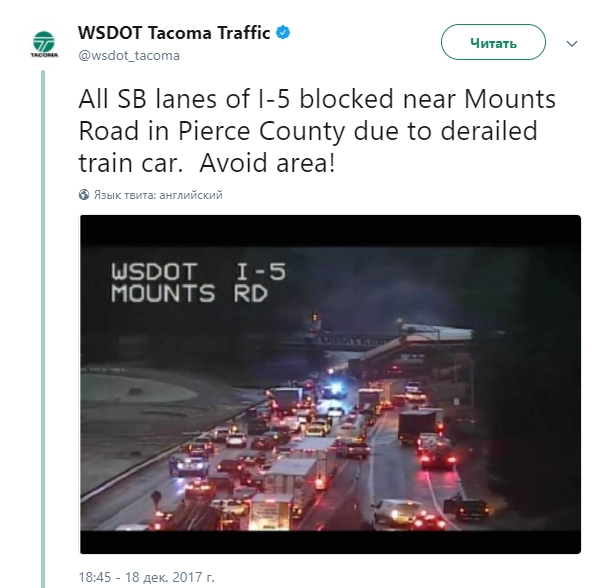
Task: Click the Язык твита: английский label
Action: [158, 195]
